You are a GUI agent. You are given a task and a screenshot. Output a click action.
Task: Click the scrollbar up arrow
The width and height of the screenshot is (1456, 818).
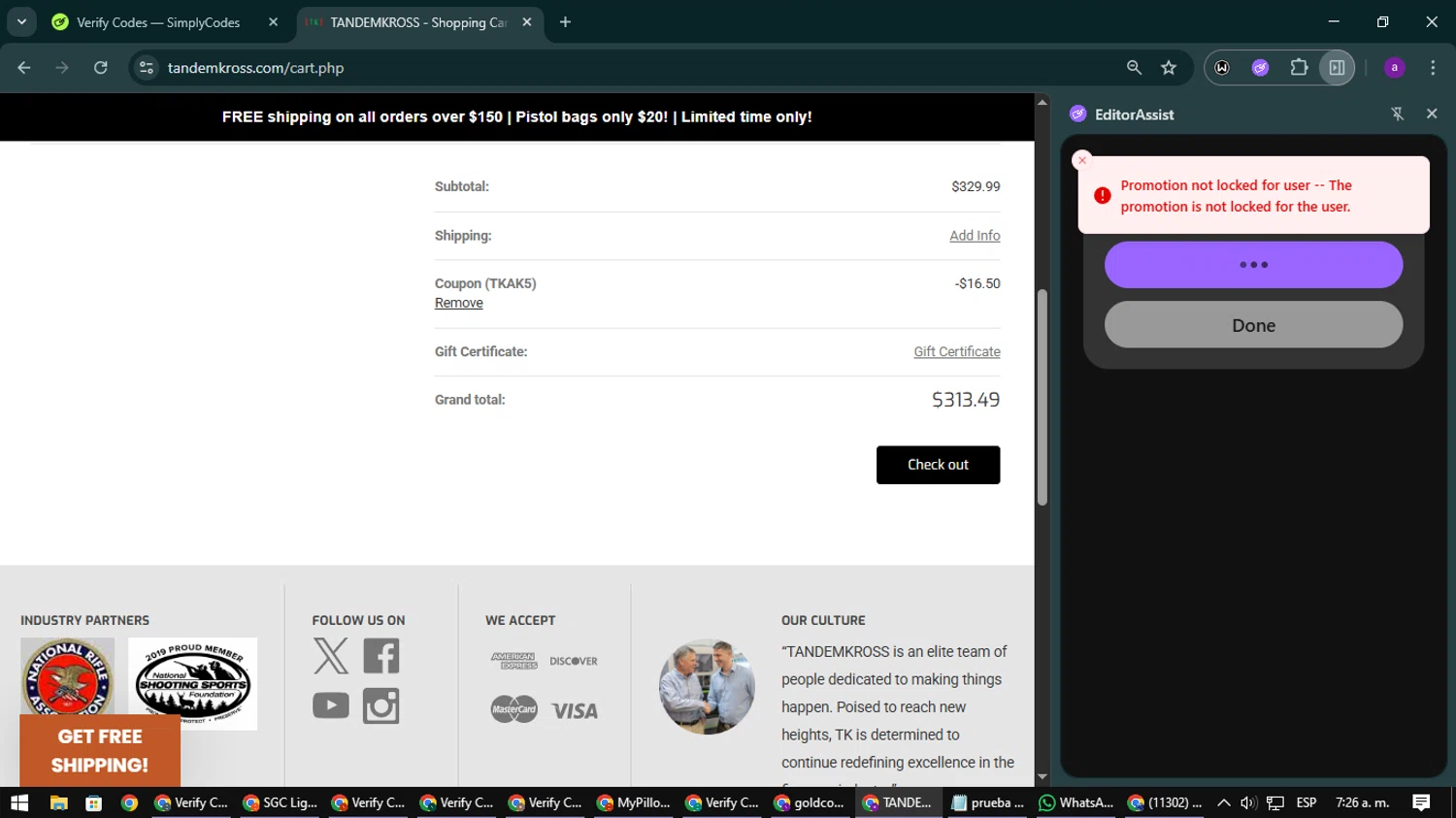[x=1042, y=102]
